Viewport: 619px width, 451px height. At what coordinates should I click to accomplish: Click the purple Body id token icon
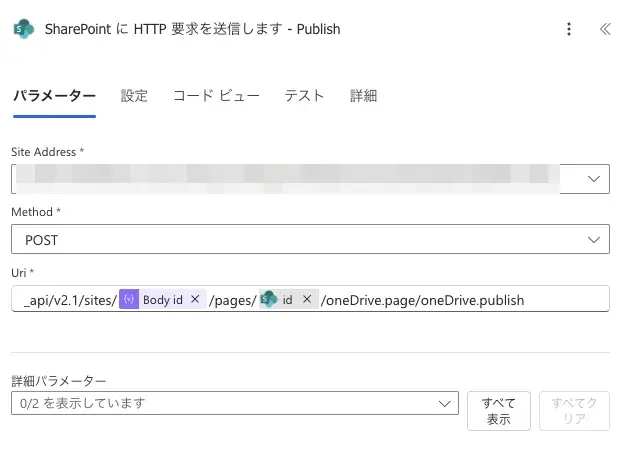tap(129, 299)
